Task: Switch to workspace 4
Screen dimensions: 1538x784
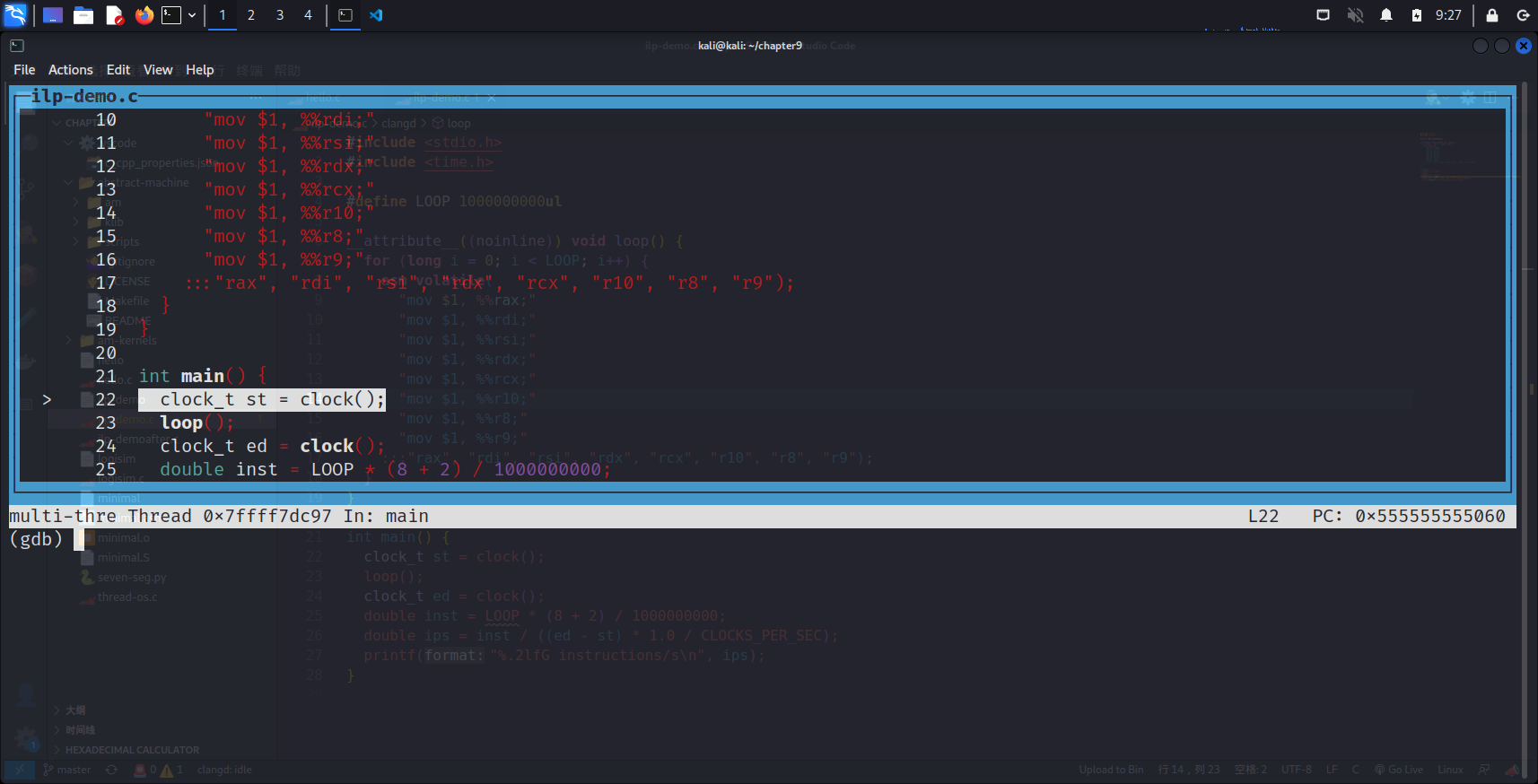Action: click(308, 15)
